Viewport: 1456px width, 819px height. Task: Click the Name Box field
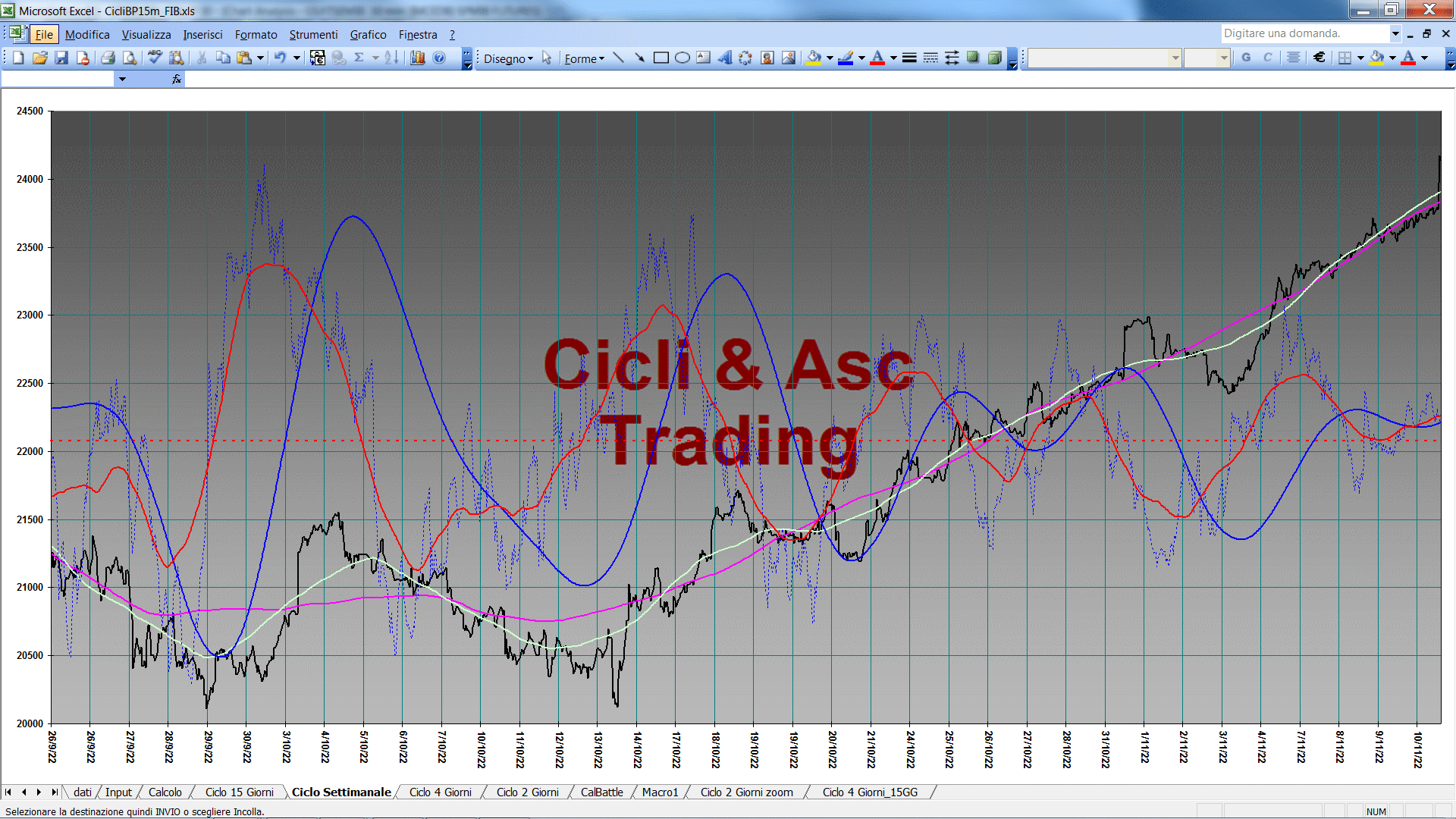click(x=58, y=79)
